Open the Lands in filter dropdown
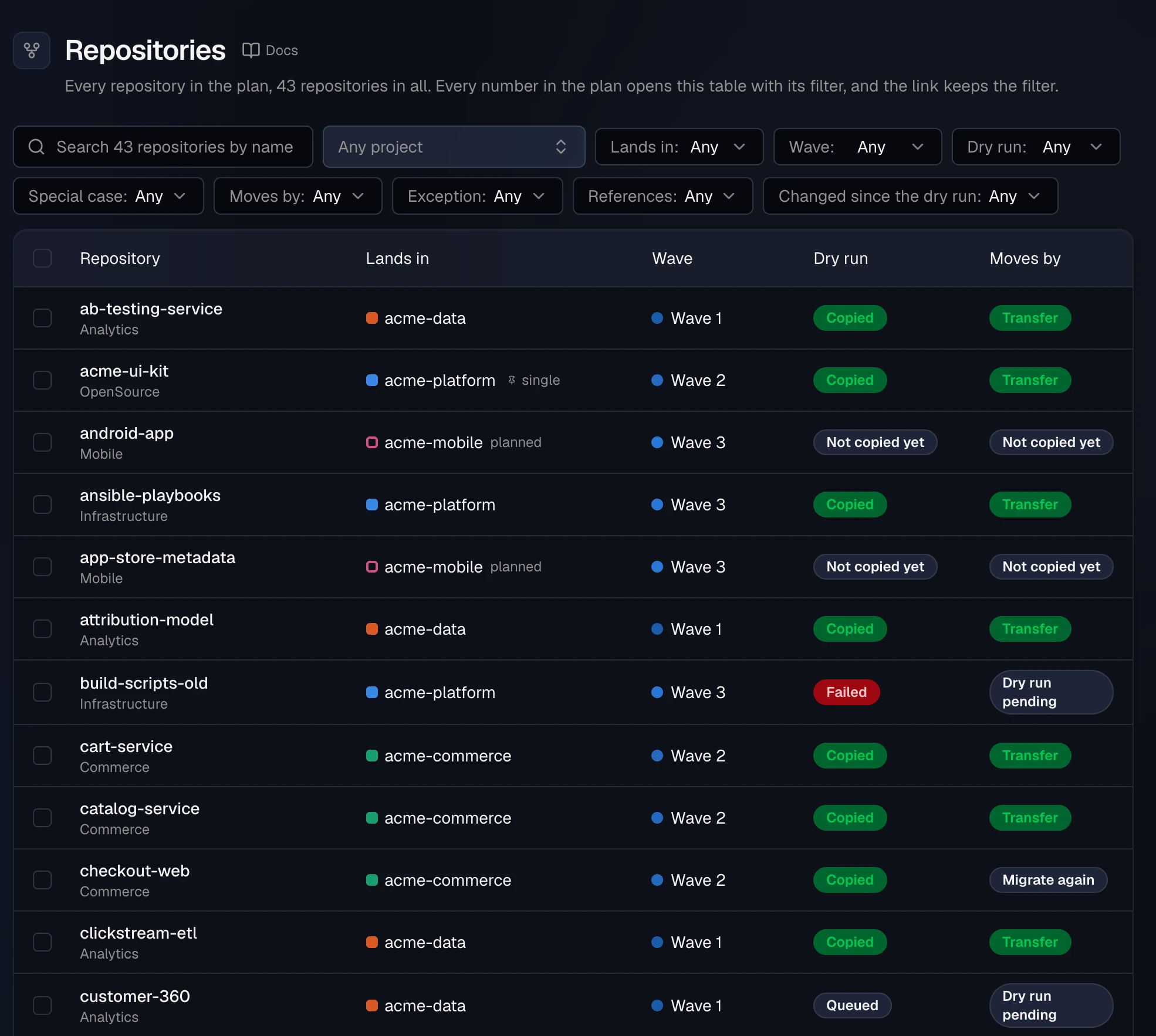The image size is (1156, 1036). click(x=679, y=147)
